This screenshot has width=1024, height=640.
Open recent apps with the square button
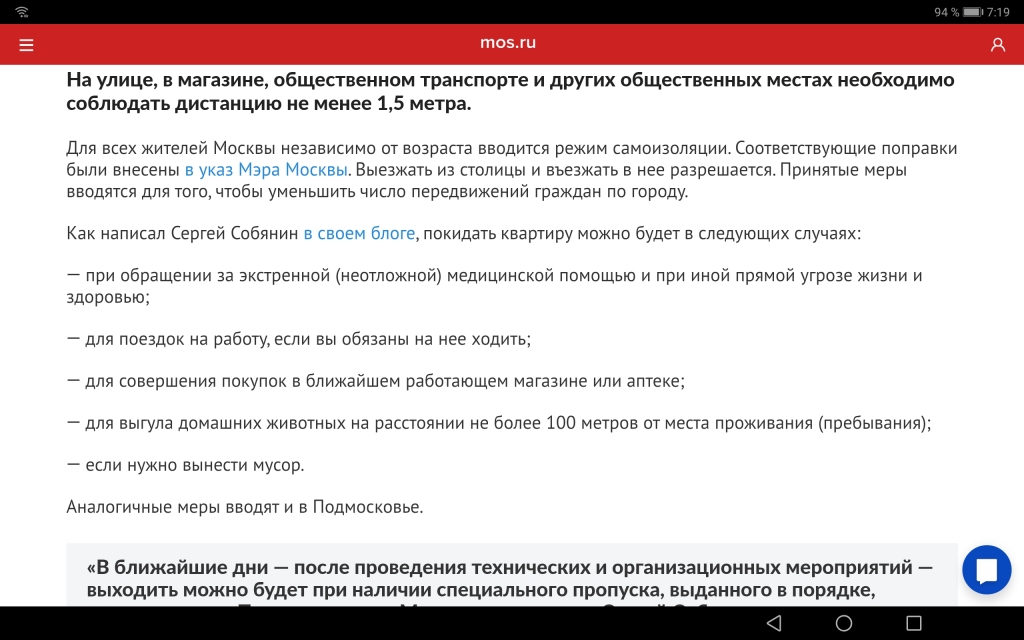pos(913,623)
